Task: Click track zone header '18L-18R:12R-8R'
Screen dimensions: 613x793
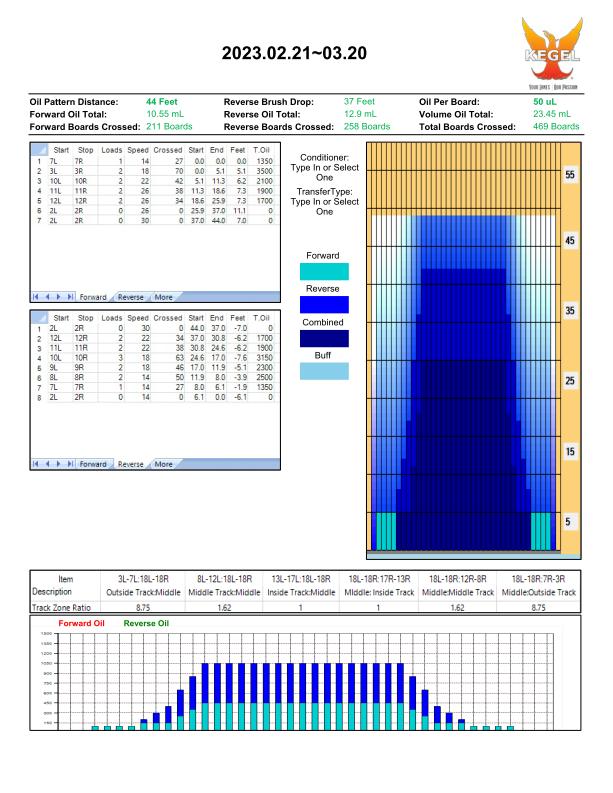Action: [x=457, y=579]
